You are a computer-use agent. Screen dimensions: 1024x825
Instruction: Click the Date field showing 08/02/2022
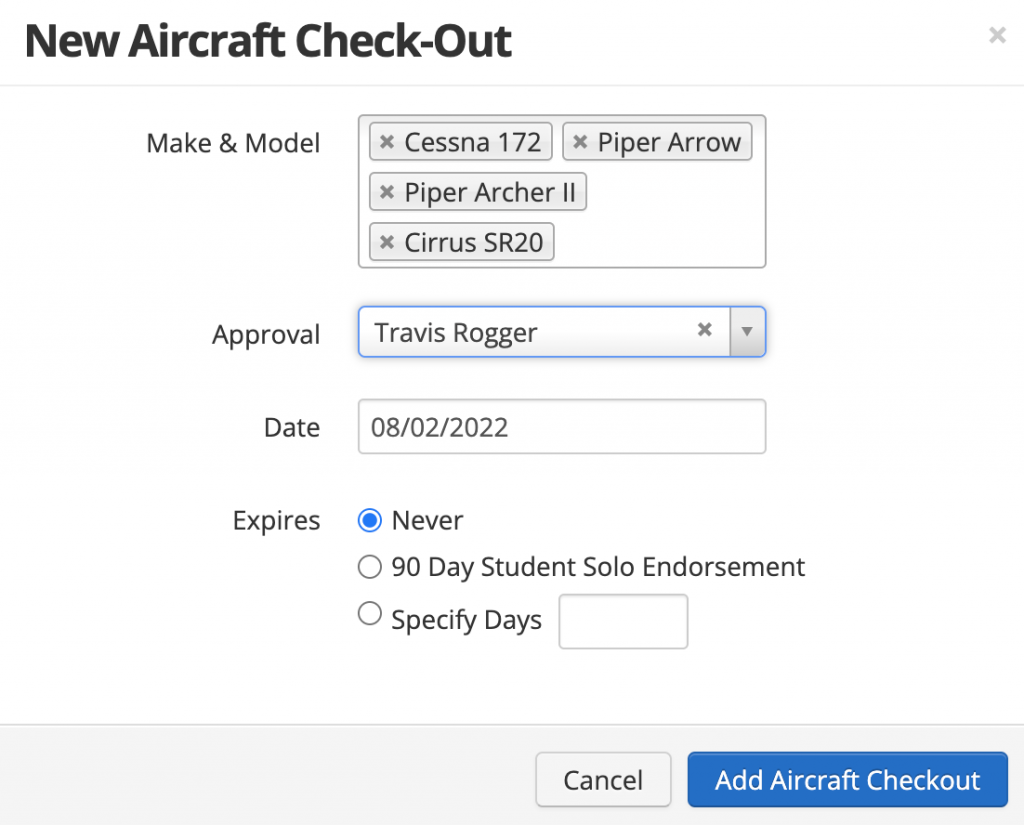tap(561, 426)
